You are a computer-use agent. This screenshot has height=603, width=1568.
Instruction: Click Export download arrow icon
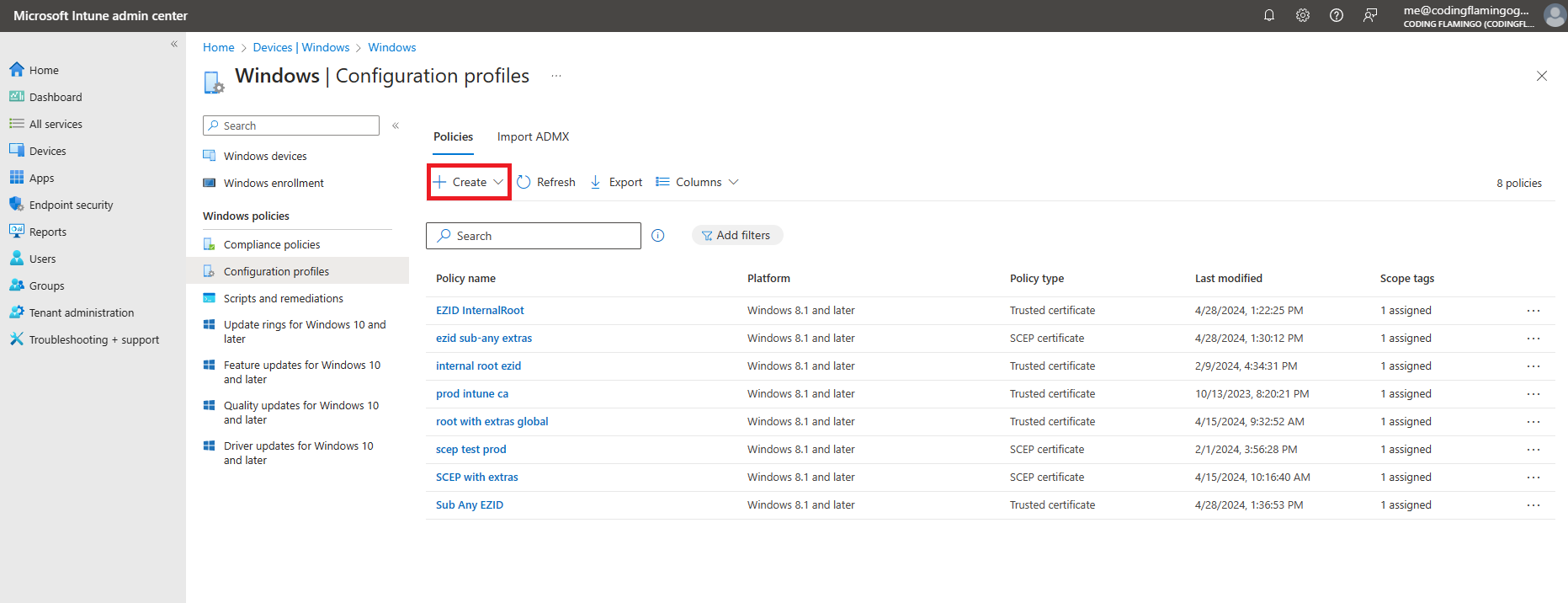point(596,182)
